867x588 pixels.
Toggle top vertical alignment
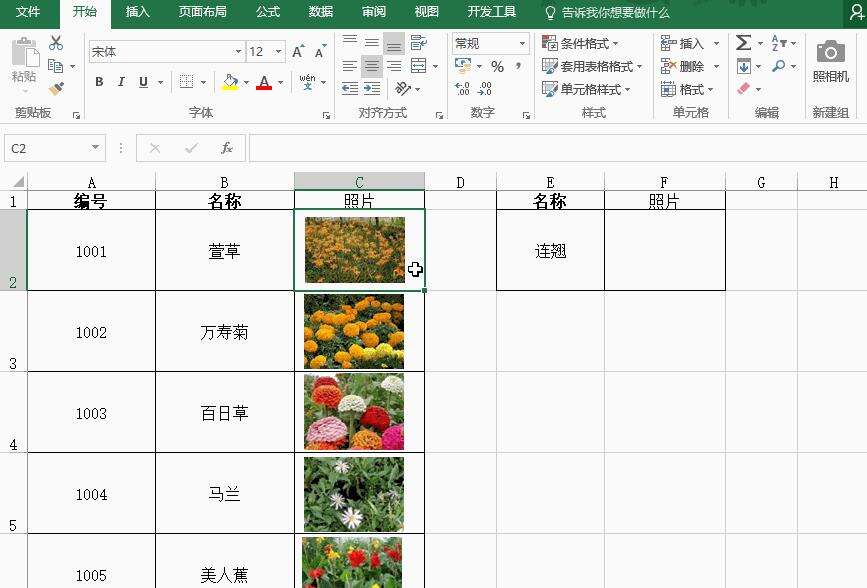(x=349, y=43)
